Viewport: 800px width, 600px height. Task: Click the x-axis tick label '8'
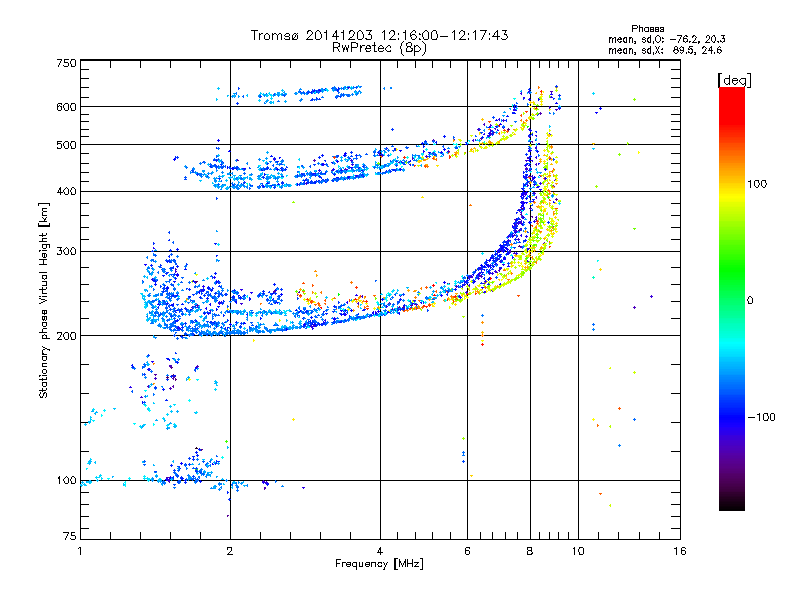tap(530, 551)
